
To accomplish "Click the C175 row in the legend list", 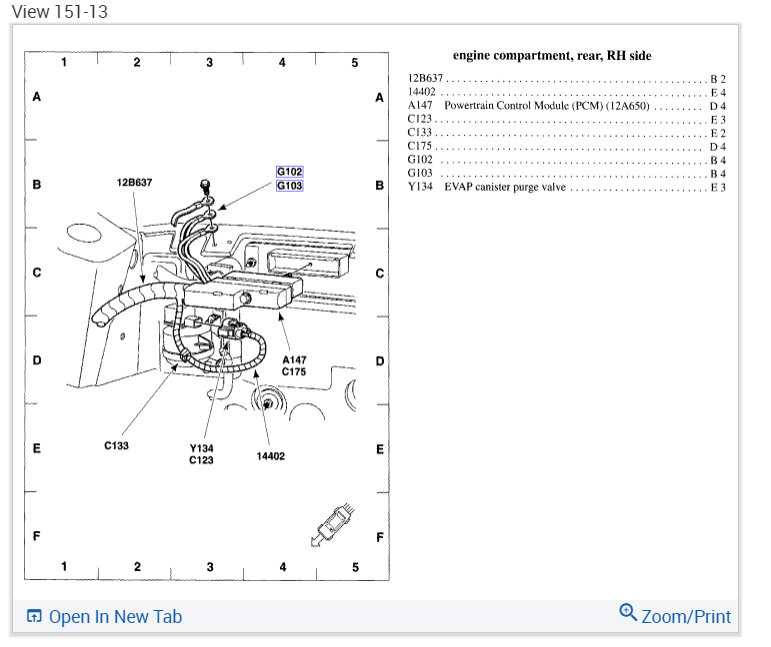I will coord(566,146).
